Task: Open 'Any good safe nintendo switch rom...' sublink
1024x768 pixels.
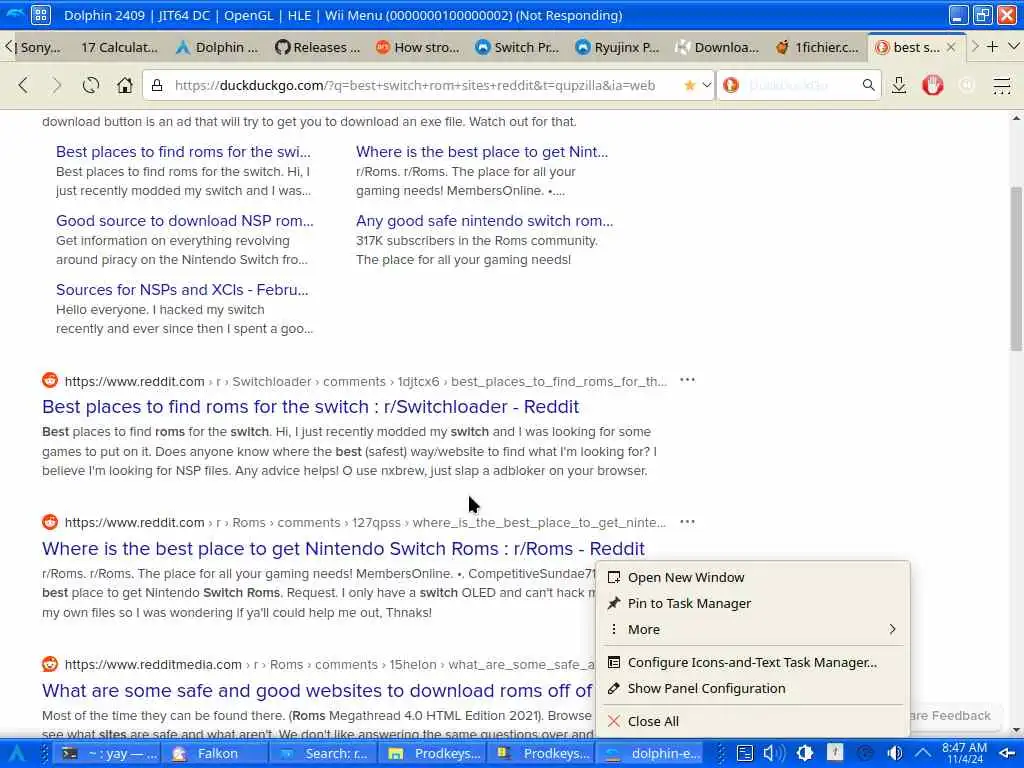Action: pyautogui.click(x=485, y=221)
